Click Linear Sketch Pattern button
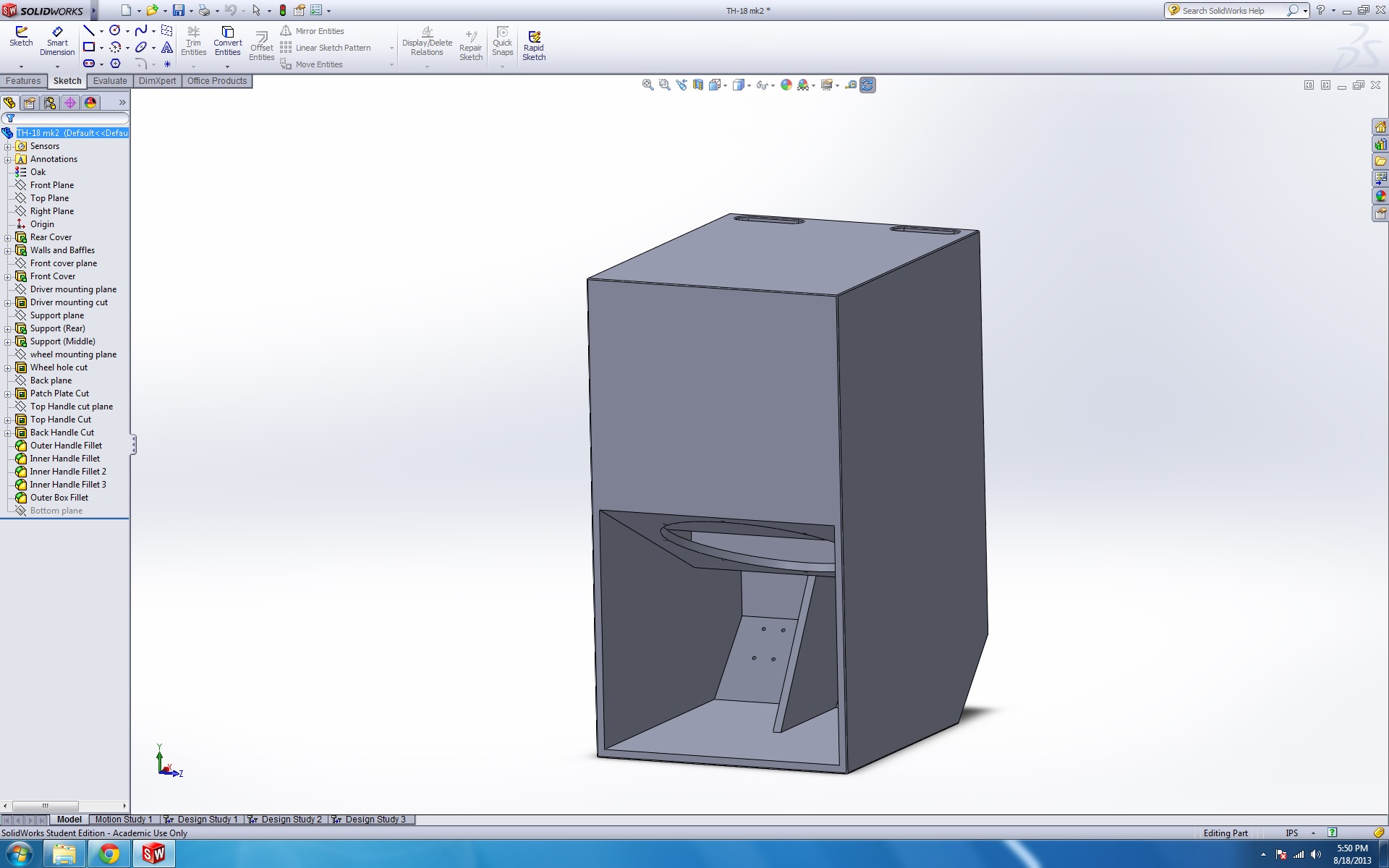The image size is (1389, 868). click(326, 48)
